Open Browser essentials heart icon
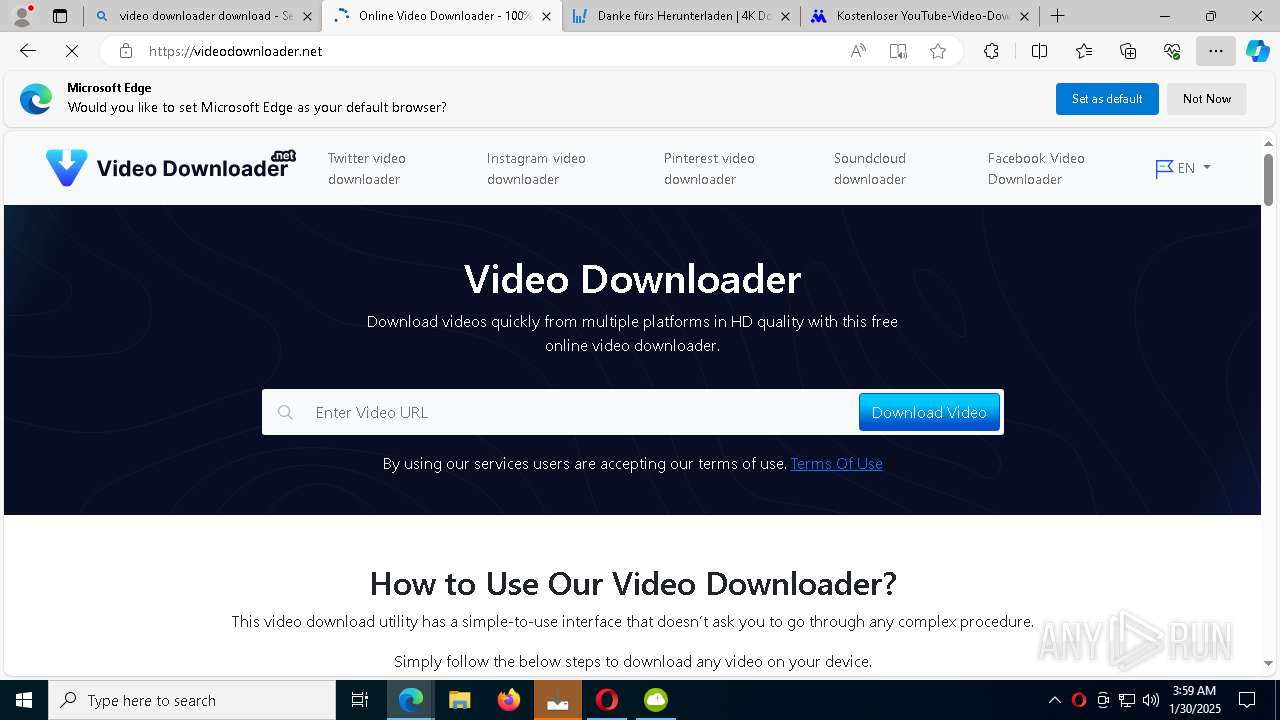This screenshot has width=1280, height=720. (x=1172, y=51)
